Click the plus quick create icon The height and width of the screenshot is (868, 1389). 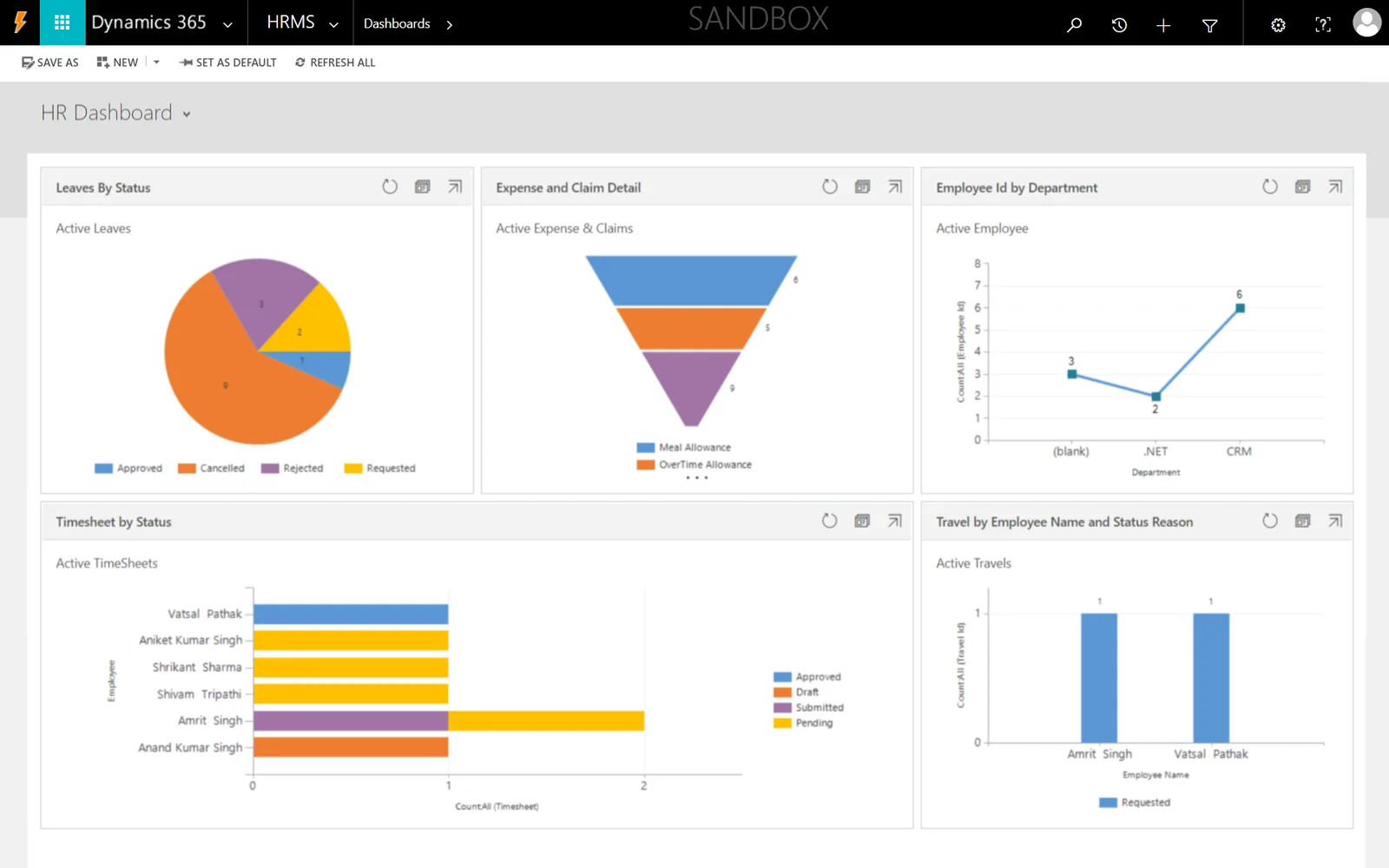coord(1163,25)
